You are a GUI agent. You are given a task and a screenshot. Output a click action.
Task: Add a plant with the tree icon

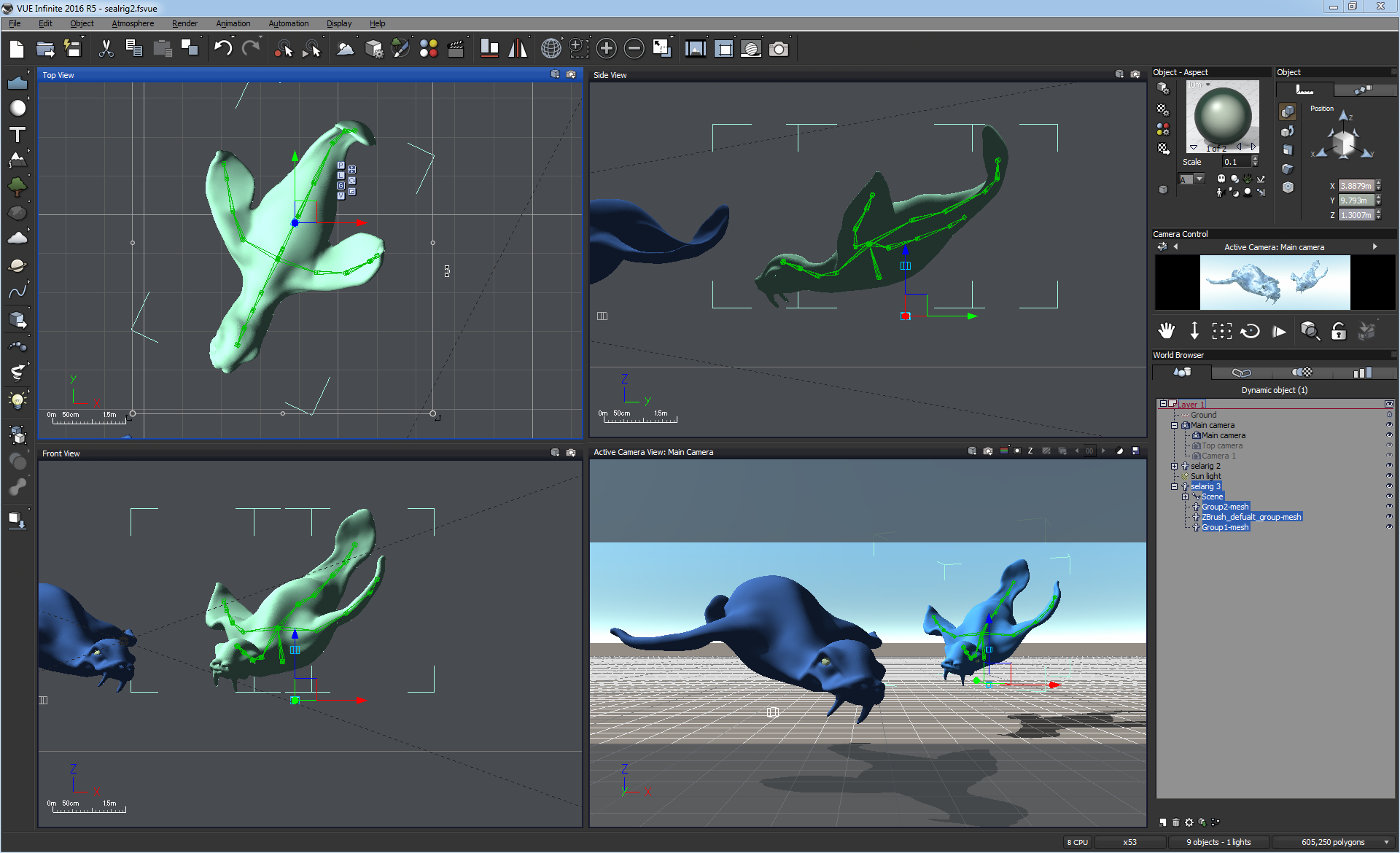tap(17, 187)
